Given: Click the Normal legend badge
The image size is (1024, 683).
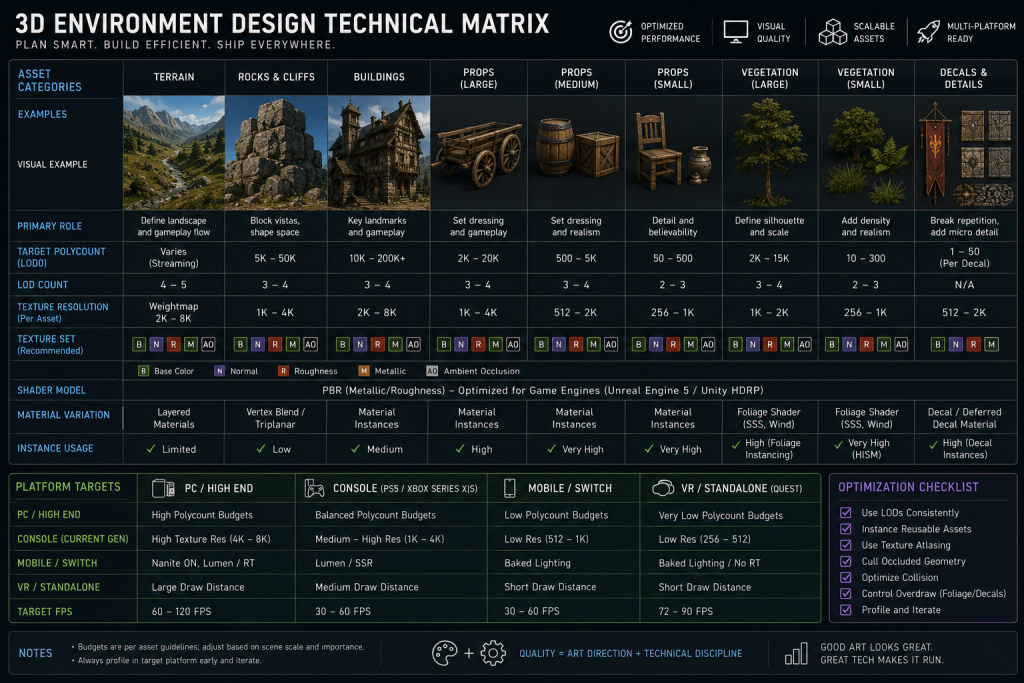Looking at the screenshot, I should [219, 371].
